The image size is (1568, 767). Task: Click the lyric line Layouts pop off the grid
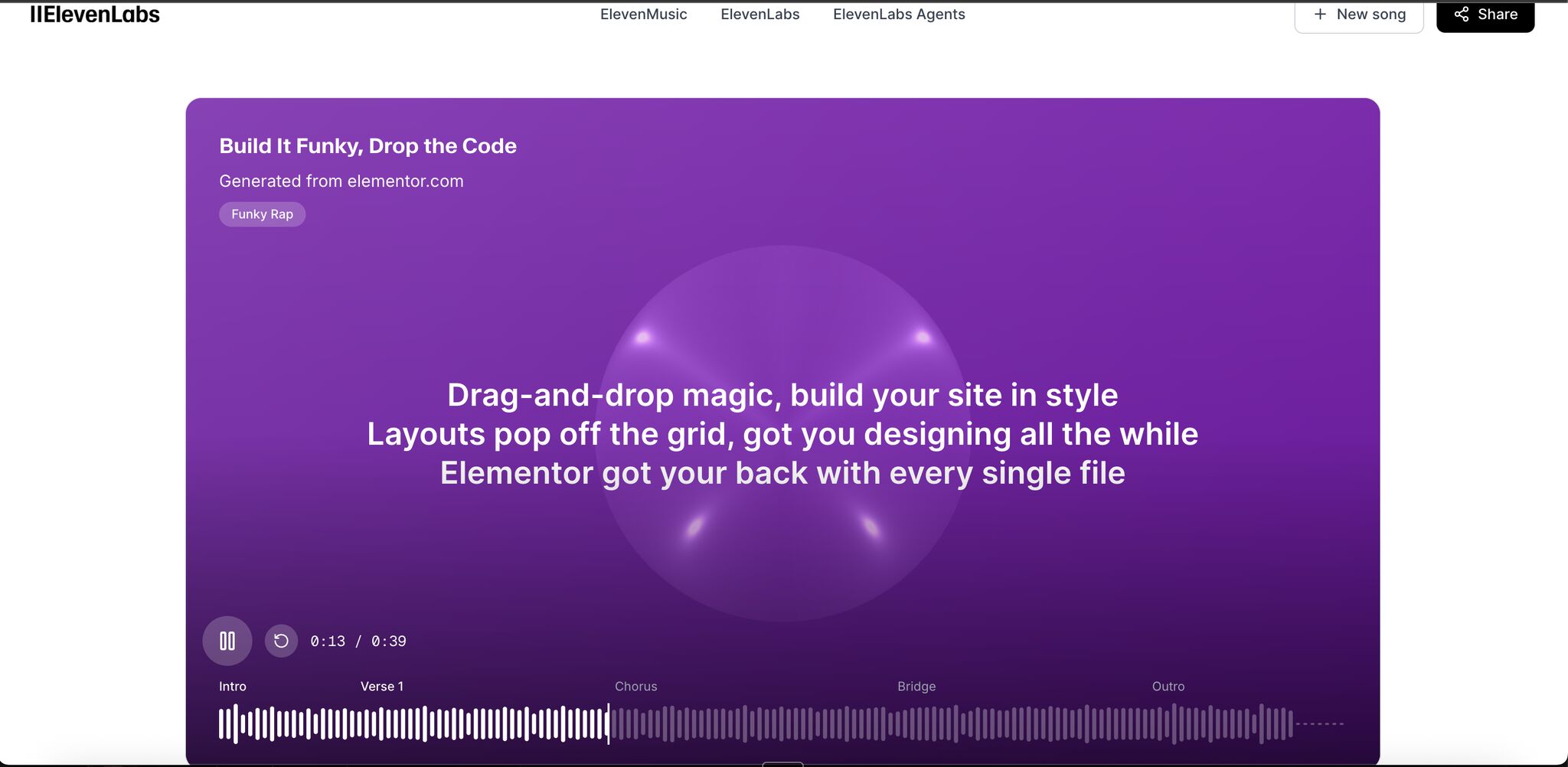tap(782, 434)
